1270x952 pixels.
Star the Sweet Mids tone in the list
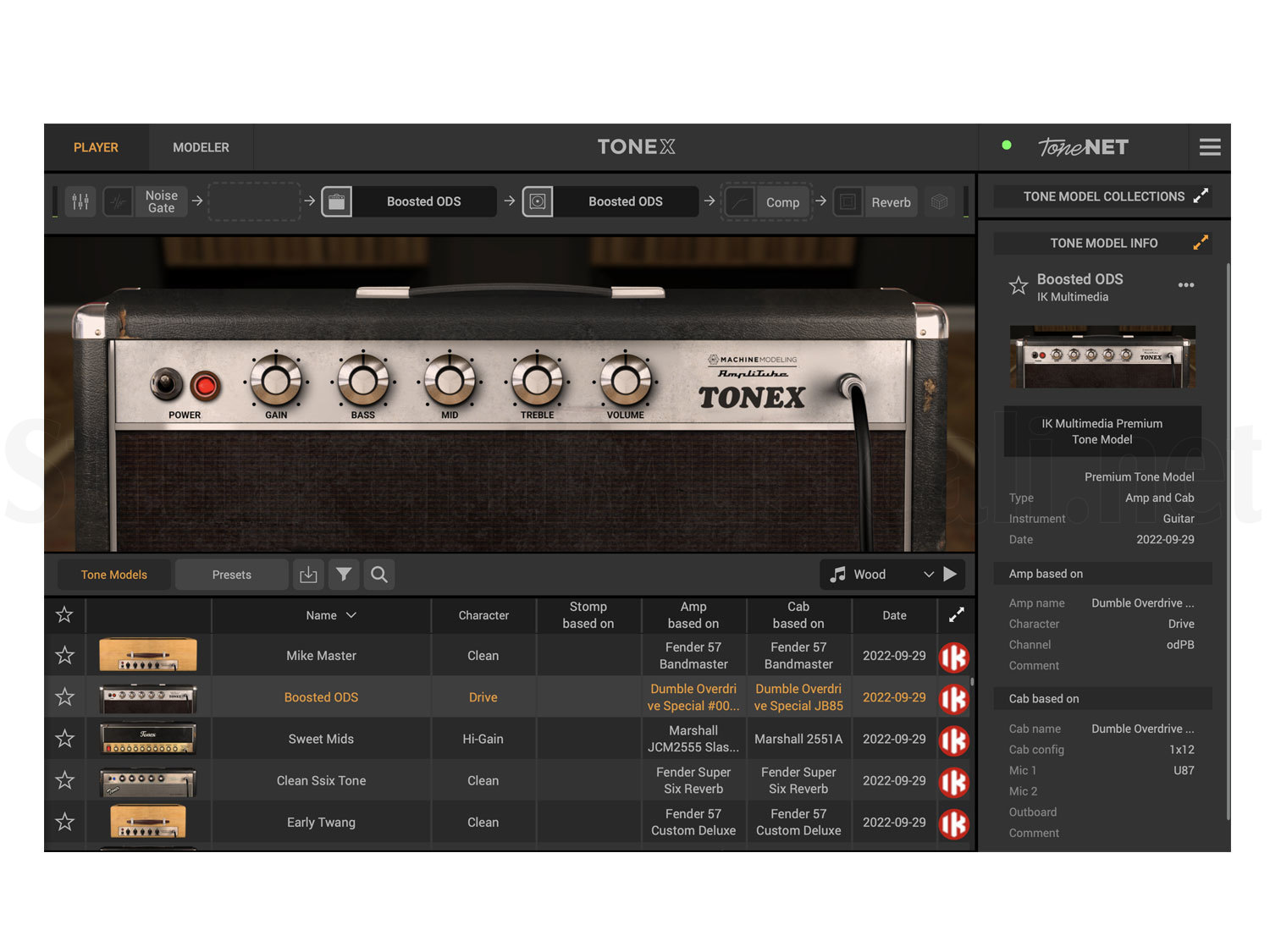tap(65, 738)
